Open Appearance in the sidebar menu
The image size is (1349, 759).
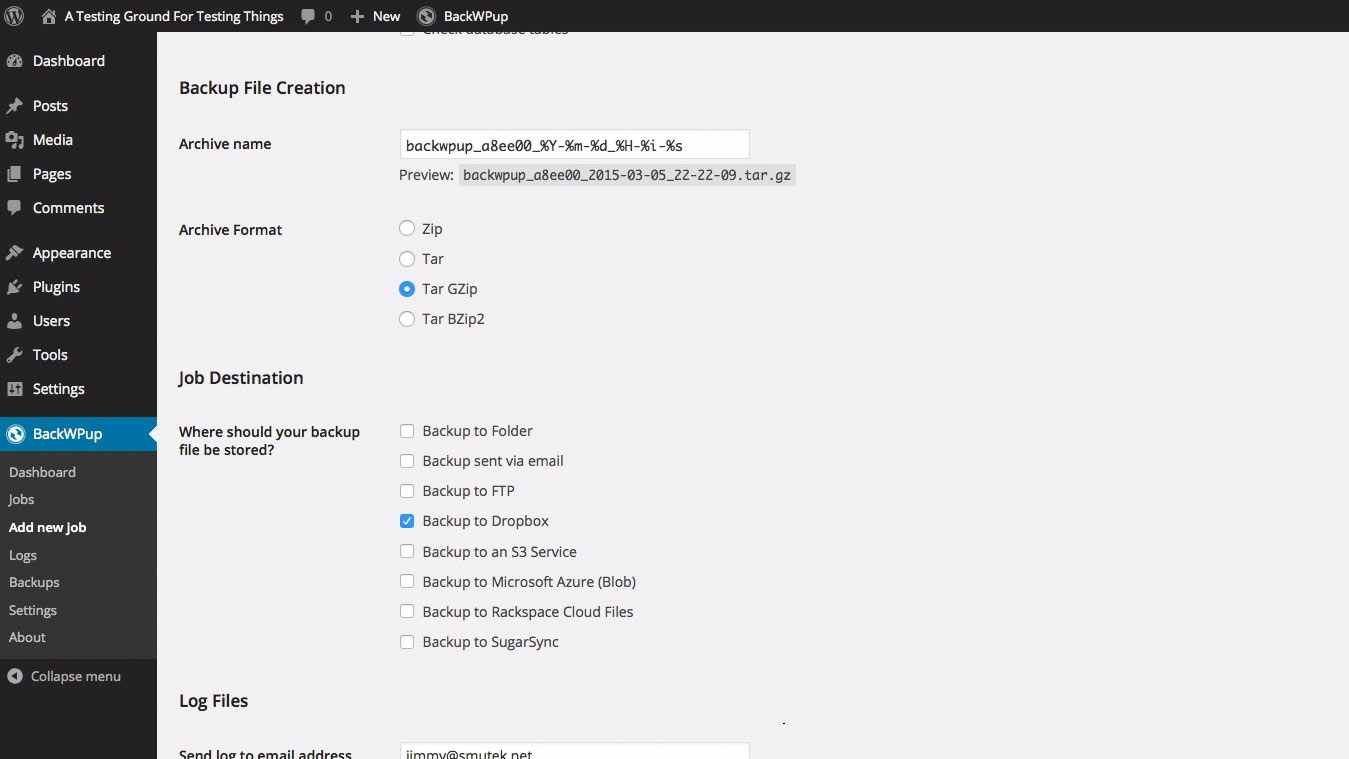click(72, 253)
